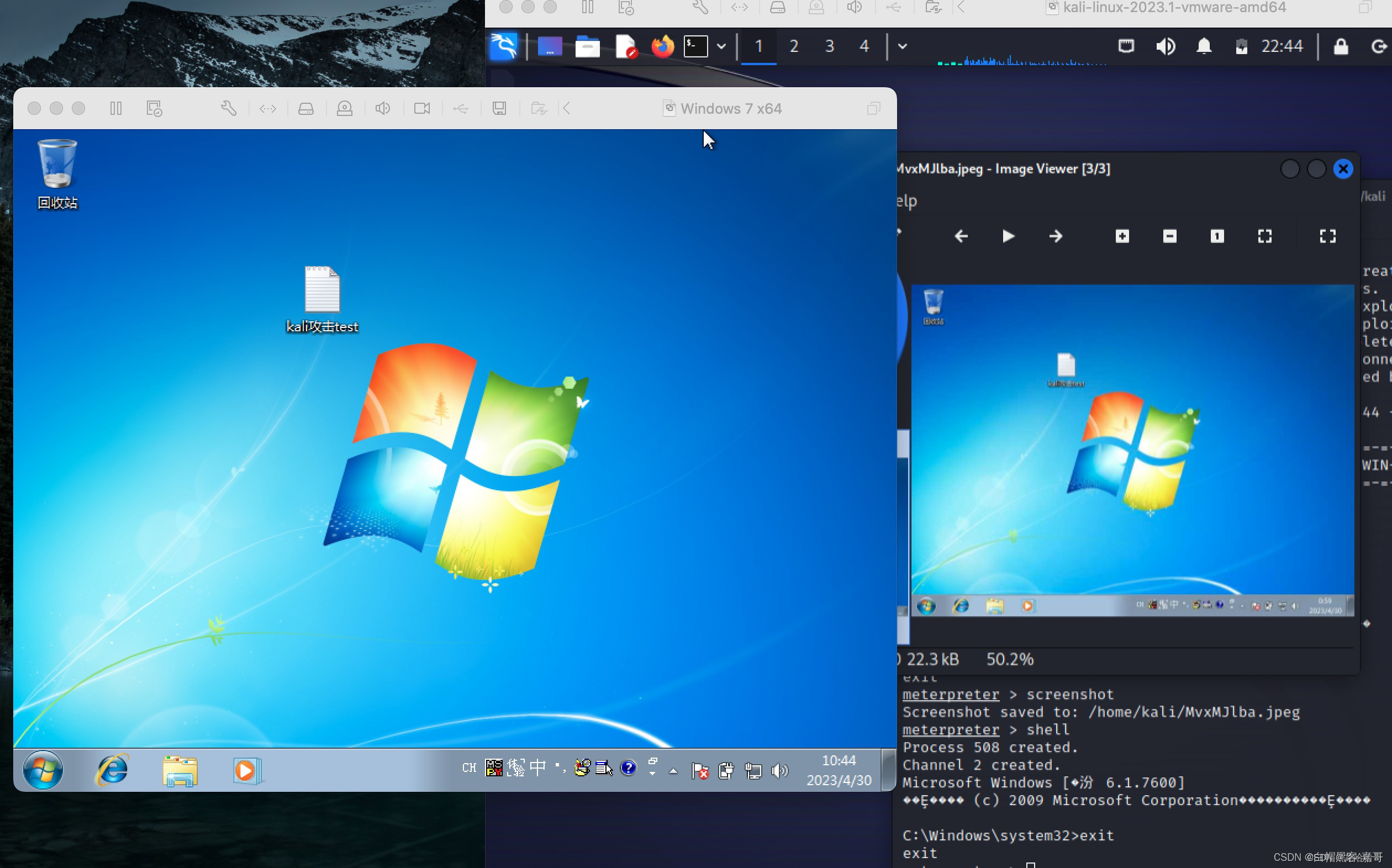Open the IME help question mark icon
The height and width of the screenshot is (868, 1392).
pyautogui.click(x=629, y=768)
